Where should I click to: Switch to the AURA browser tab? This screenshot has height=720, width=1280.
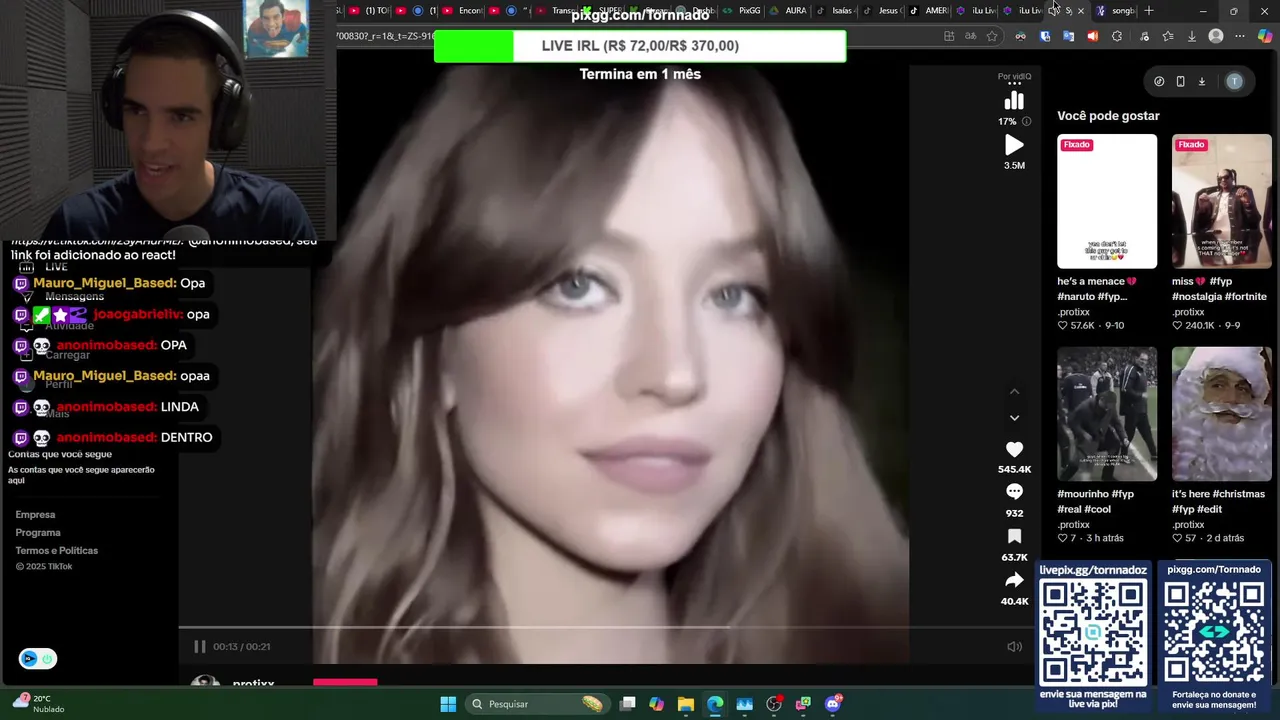click(x=790, y=11)
